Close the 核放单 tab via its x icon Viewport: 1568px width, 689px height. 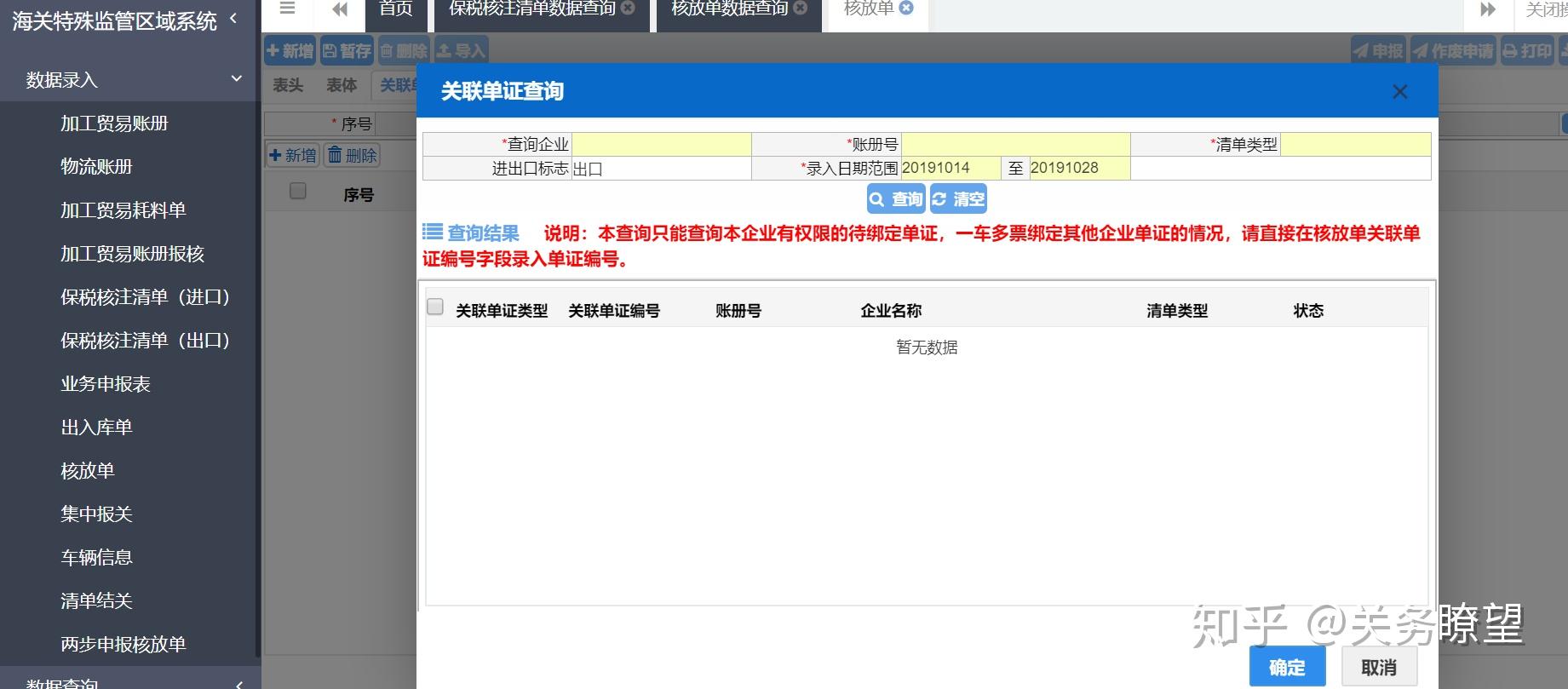[x=907, y=9]
